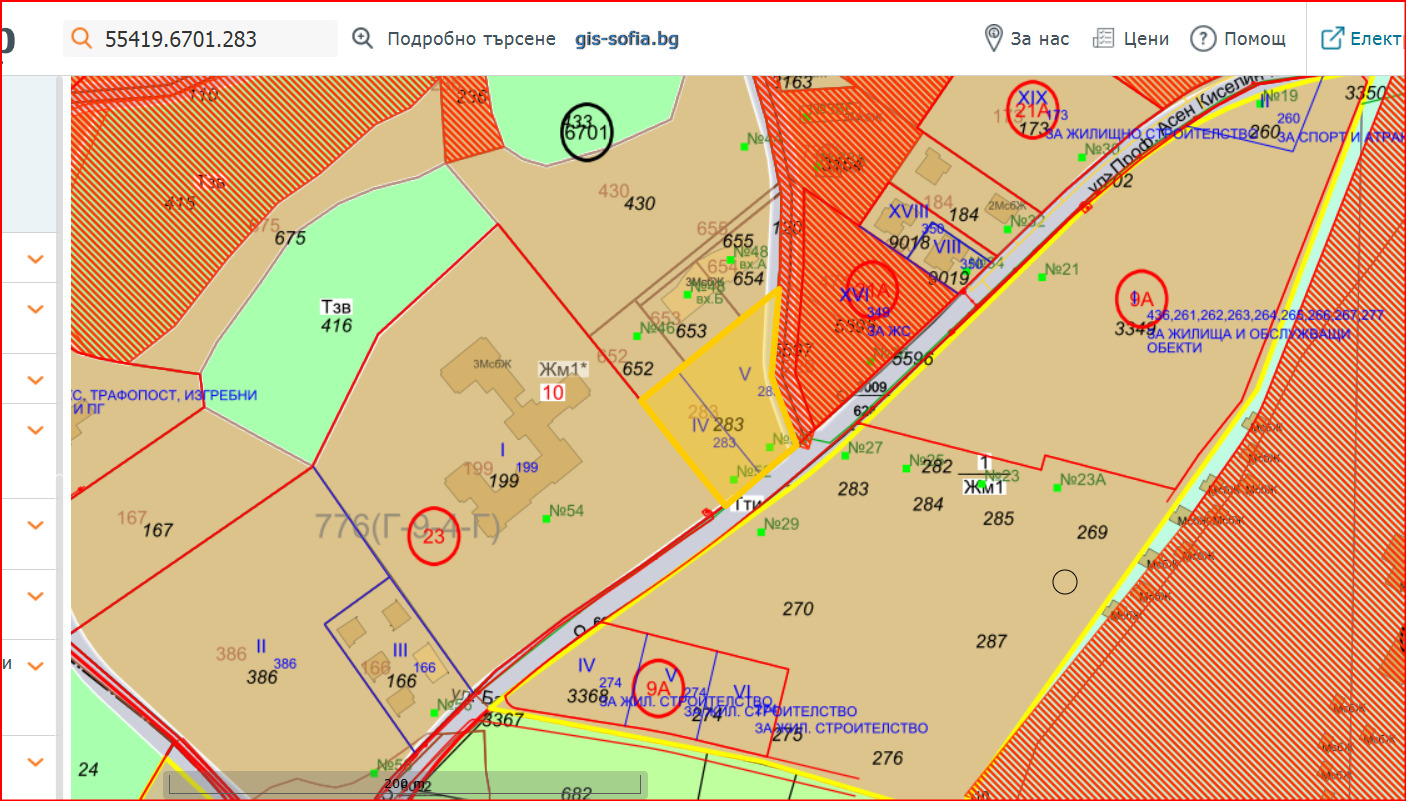Expand the topmost chevron in left sidebar

36,259
